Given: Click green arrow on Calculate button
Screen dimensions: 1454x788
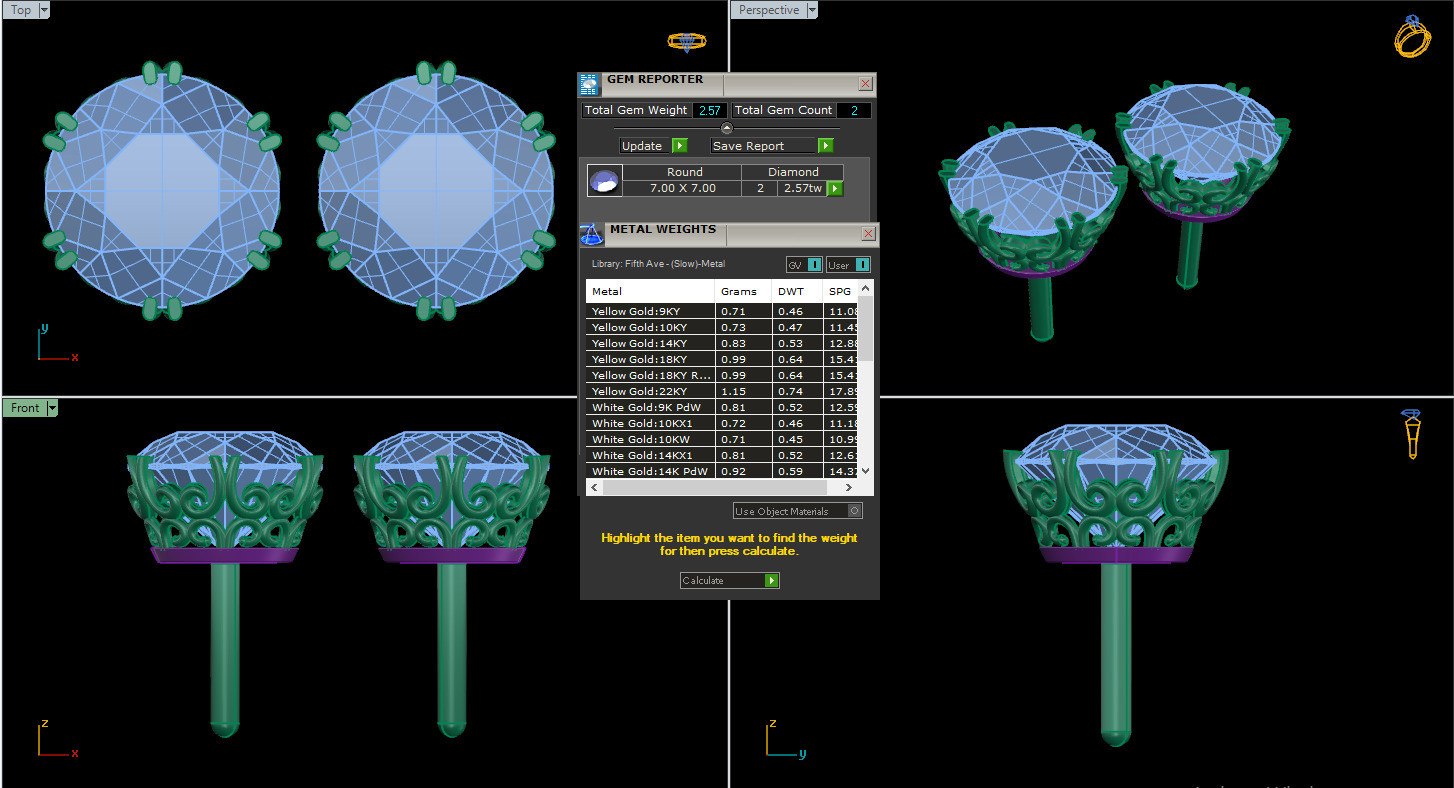Looking at the screenshot, I should point(771,581).
